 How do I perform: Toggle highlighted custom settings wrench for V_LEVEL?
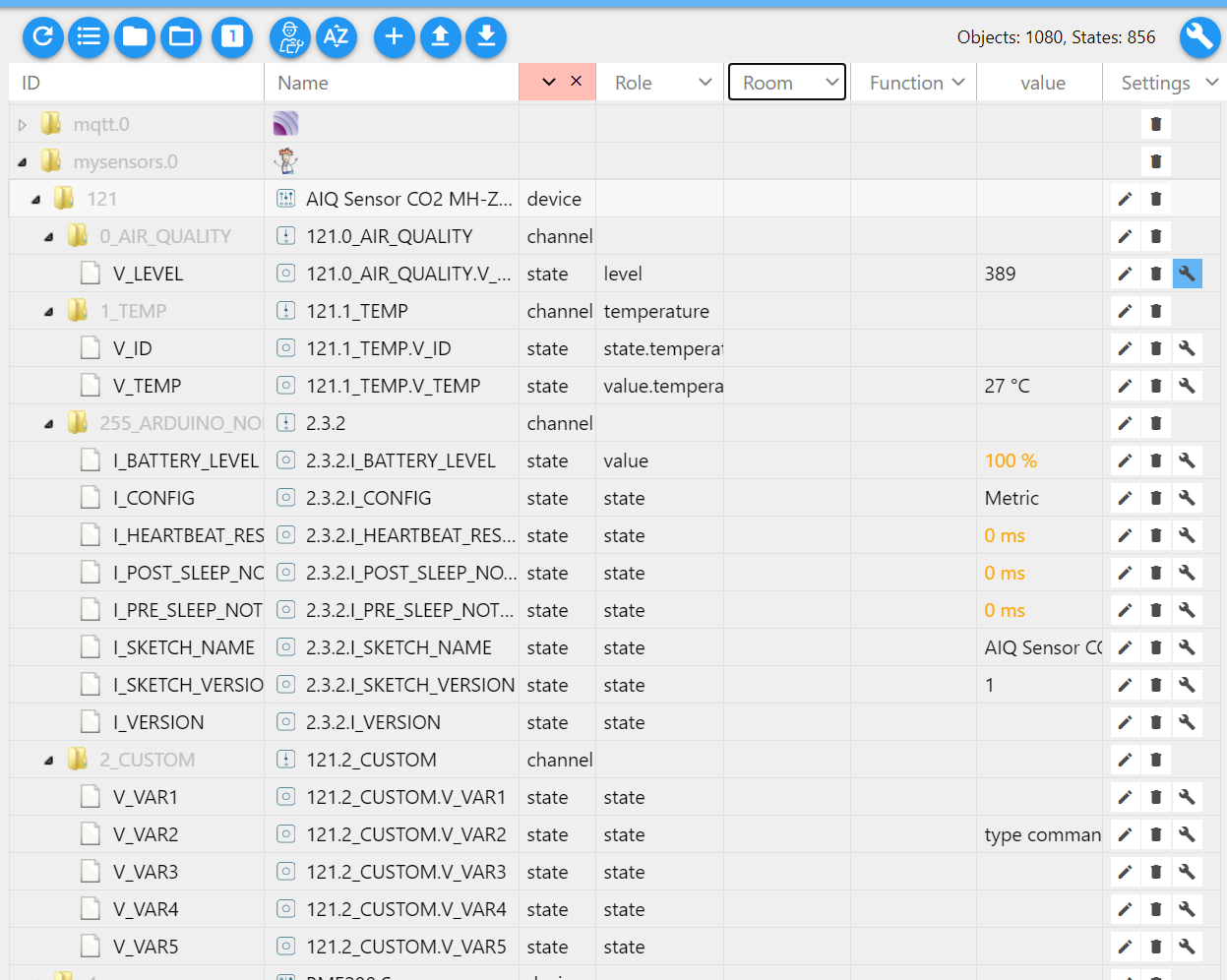[1187, 274]
